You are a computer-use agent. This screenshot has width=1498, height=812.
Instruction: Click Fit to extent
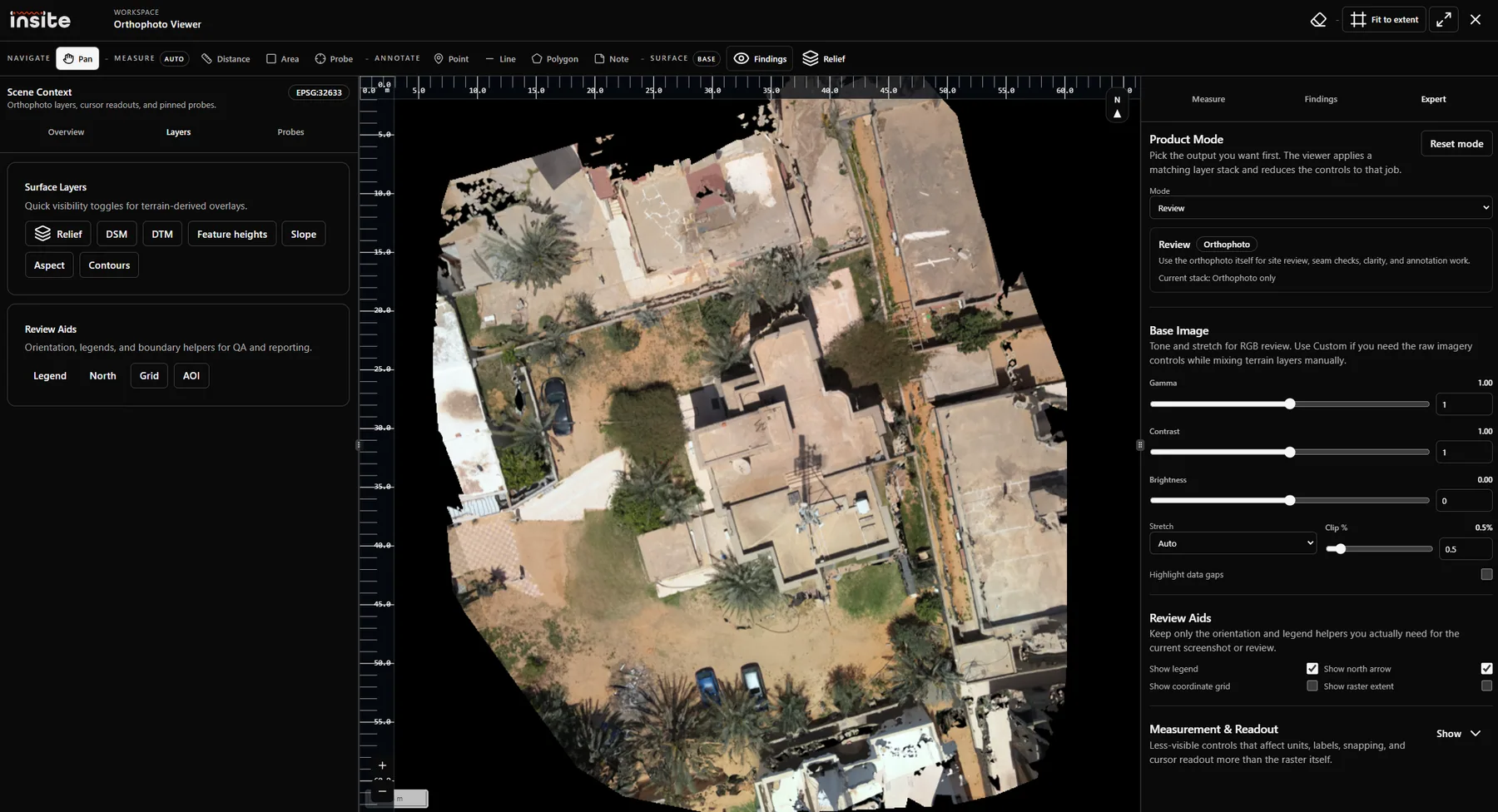click(x=1384, y=20)
